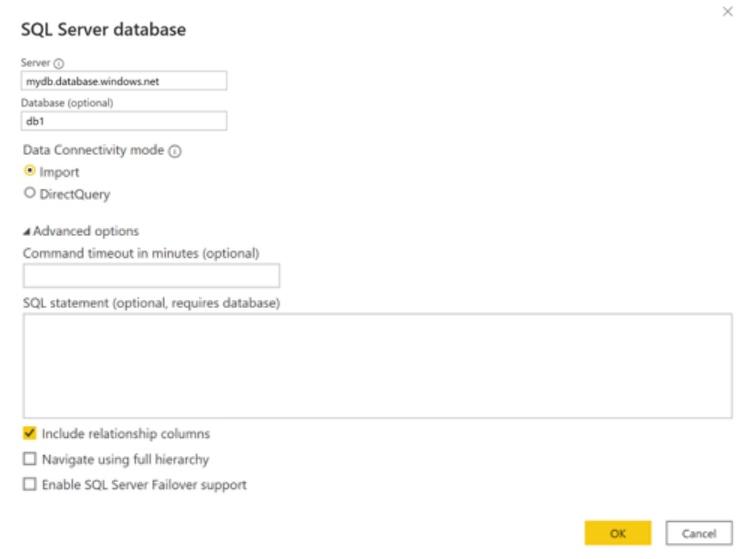The height and width of the screenshot is (559, 743).
Task: Click the "SQL Server database" dialog title
Action: (x=103, y=30)
